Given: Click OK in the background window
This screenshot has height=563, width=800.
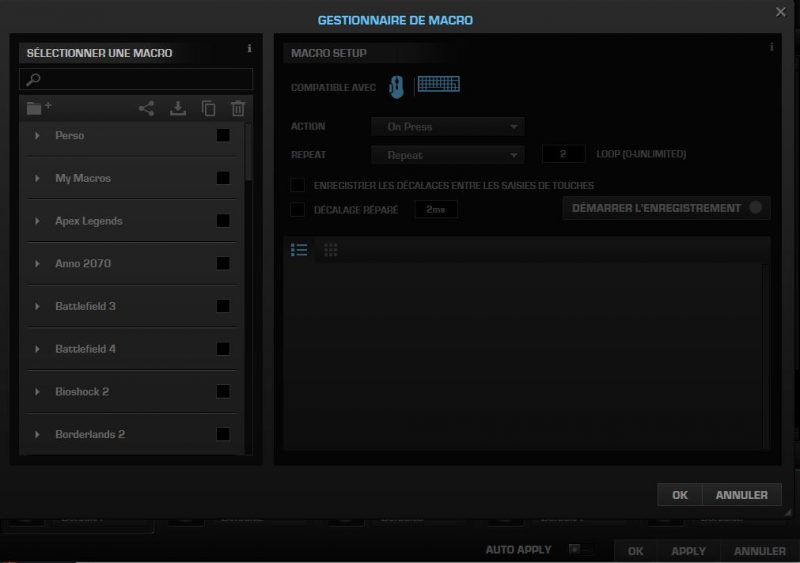Looking at the screenshot, I should [636, 551].
